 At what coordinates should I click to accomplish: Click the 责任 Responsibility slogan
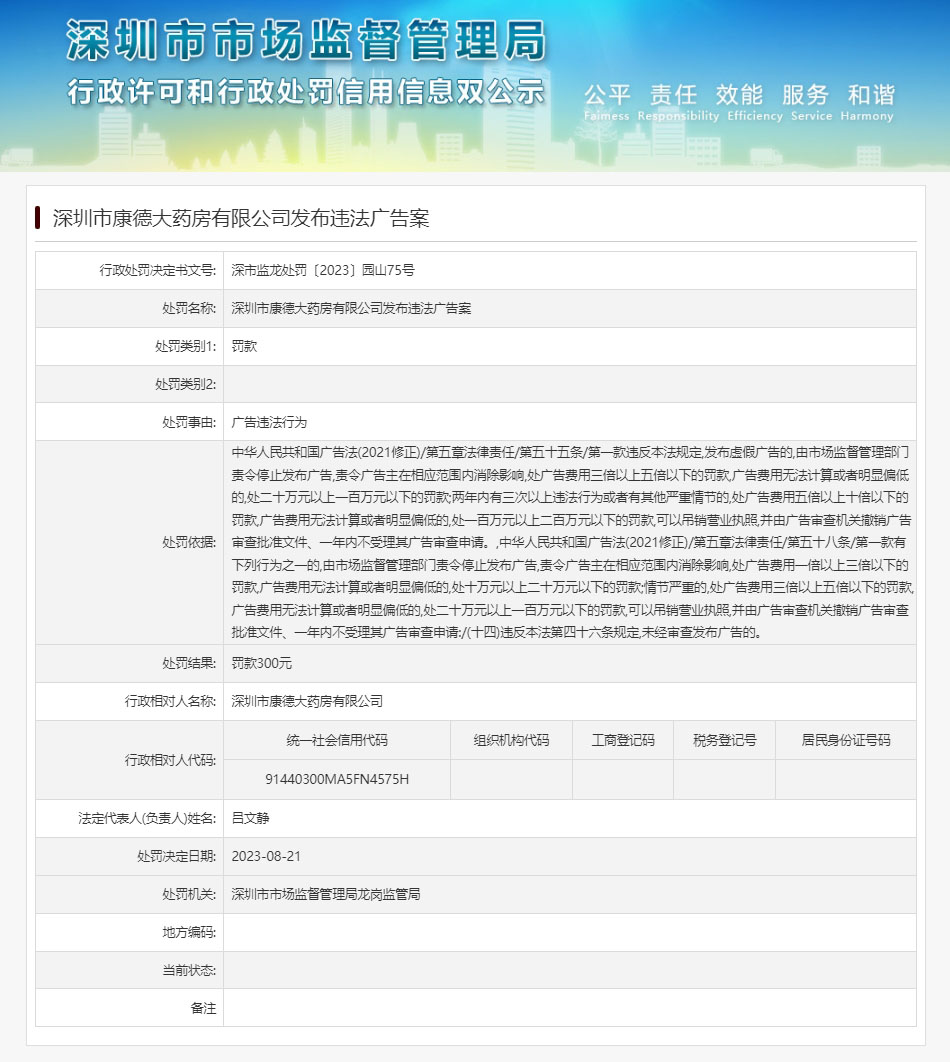pyautogui.click(x=678, y=102)
